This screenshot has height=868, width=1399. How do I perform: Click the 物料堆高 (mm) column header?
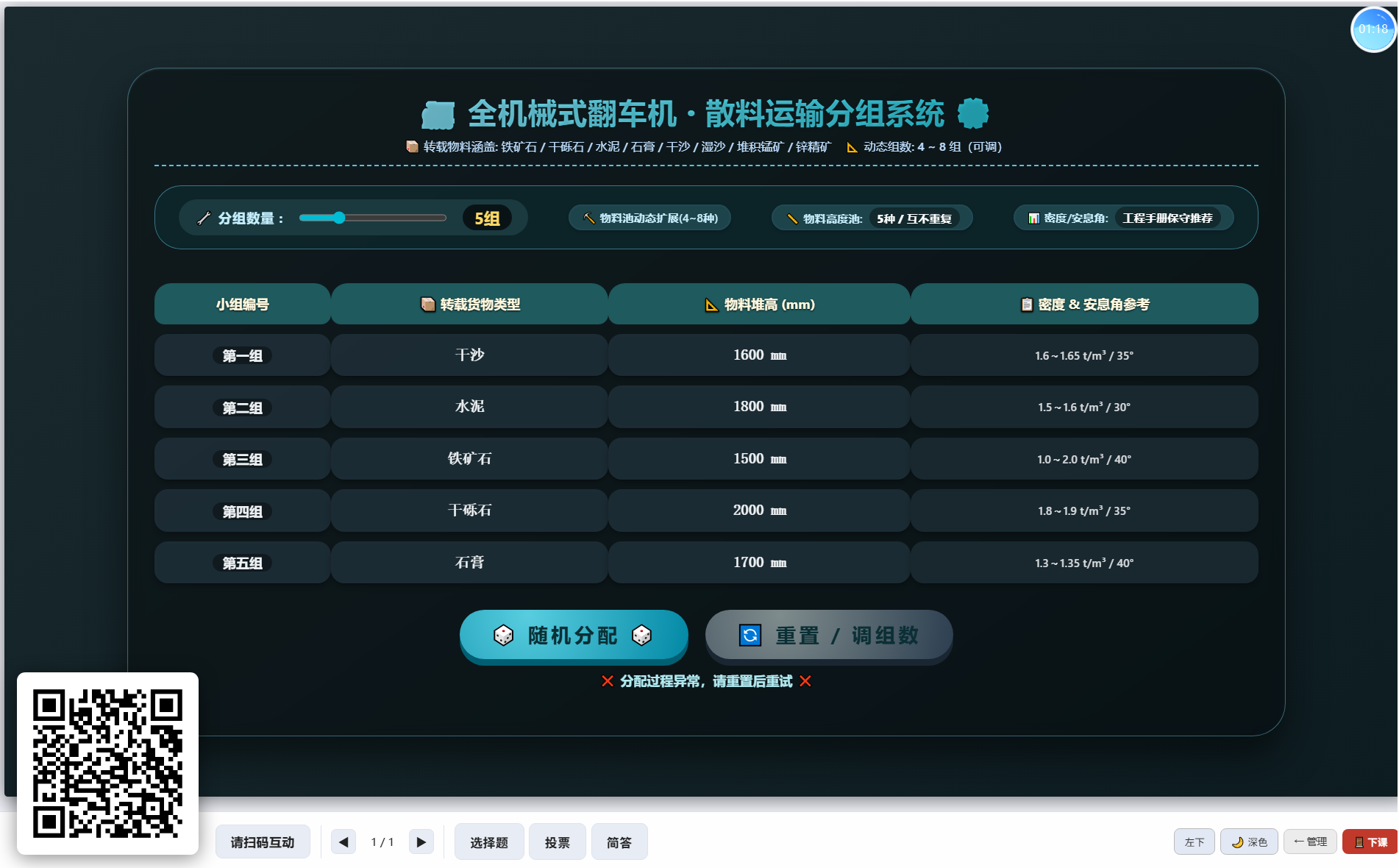(x=759, y=305)
